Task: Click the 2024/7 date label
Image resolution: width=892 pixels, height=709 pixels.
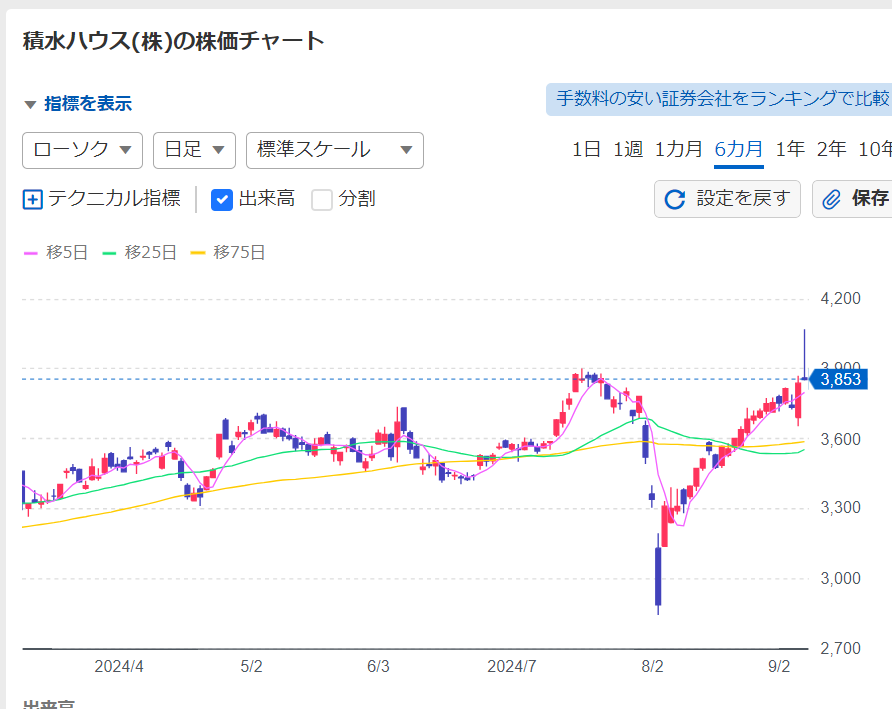Action: pos(511,666)
